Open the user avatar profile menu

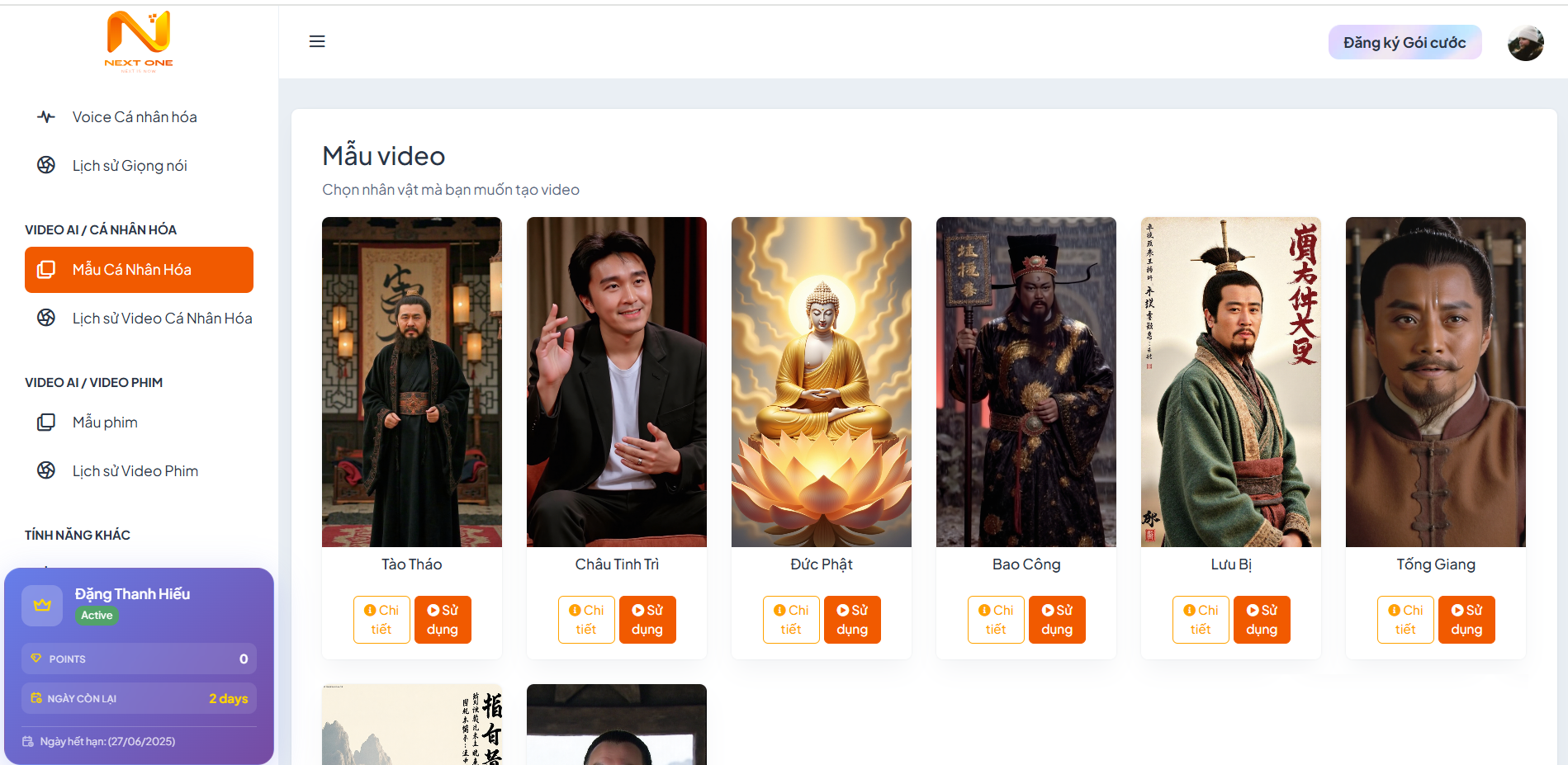pos(1525,43)
